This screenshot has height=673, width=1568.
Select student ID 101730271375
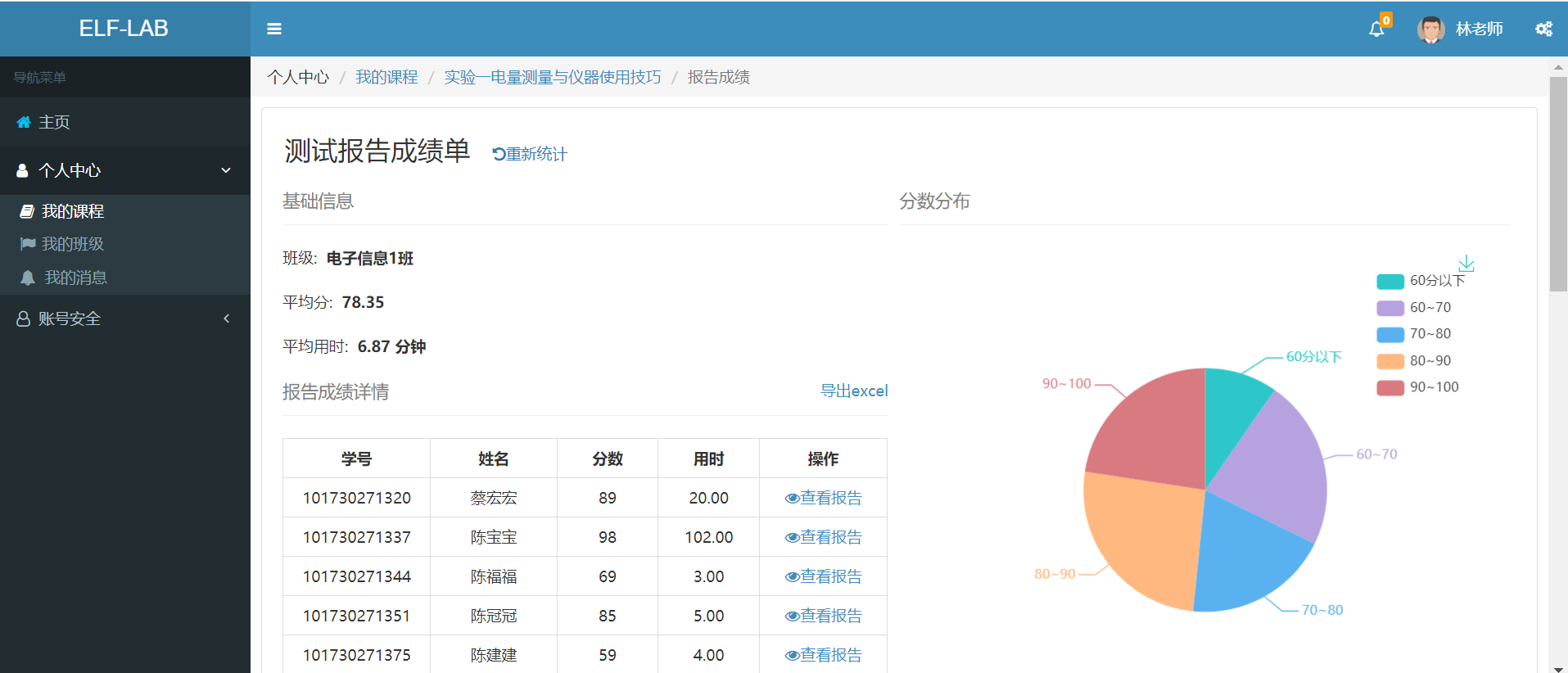click(x=357, y=655)
